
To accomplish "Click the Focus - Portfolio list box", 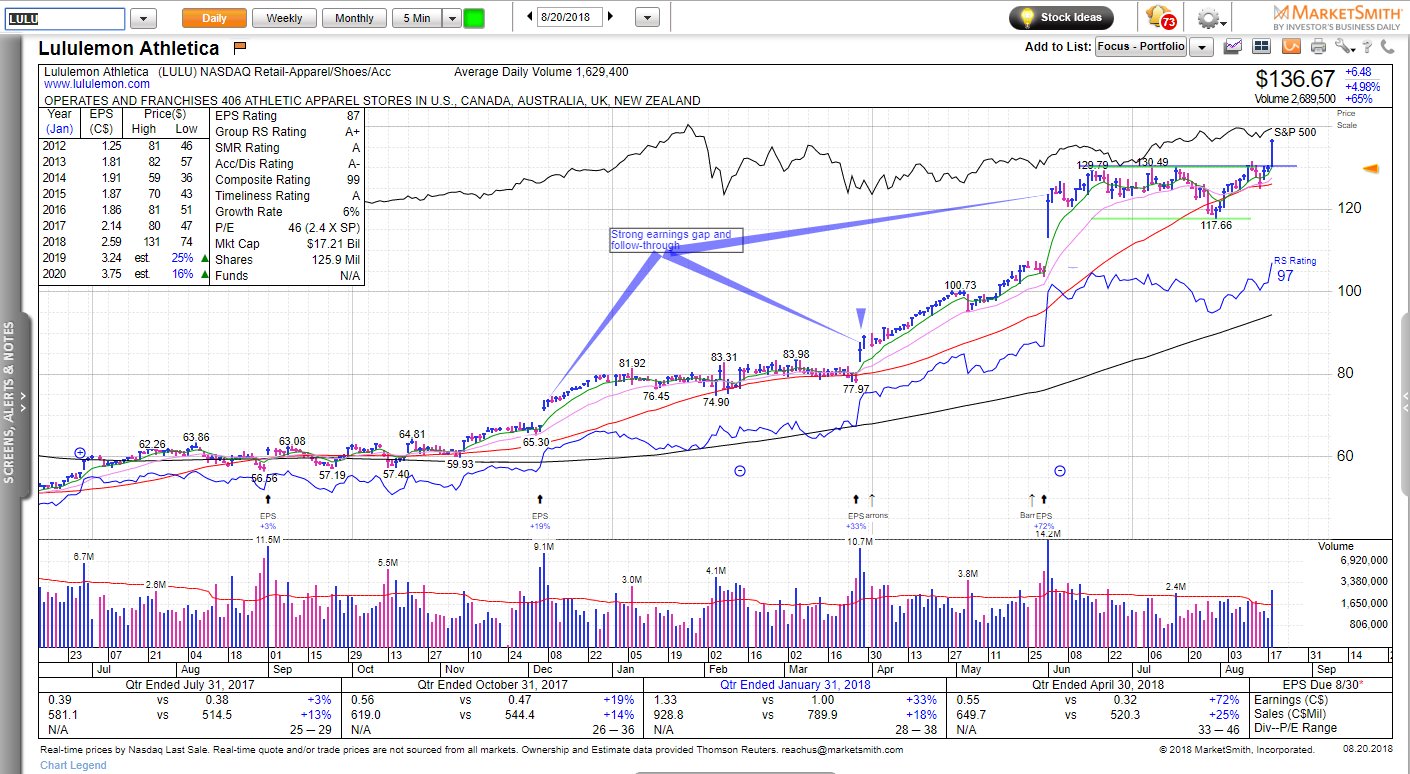I will point(1141,47).
